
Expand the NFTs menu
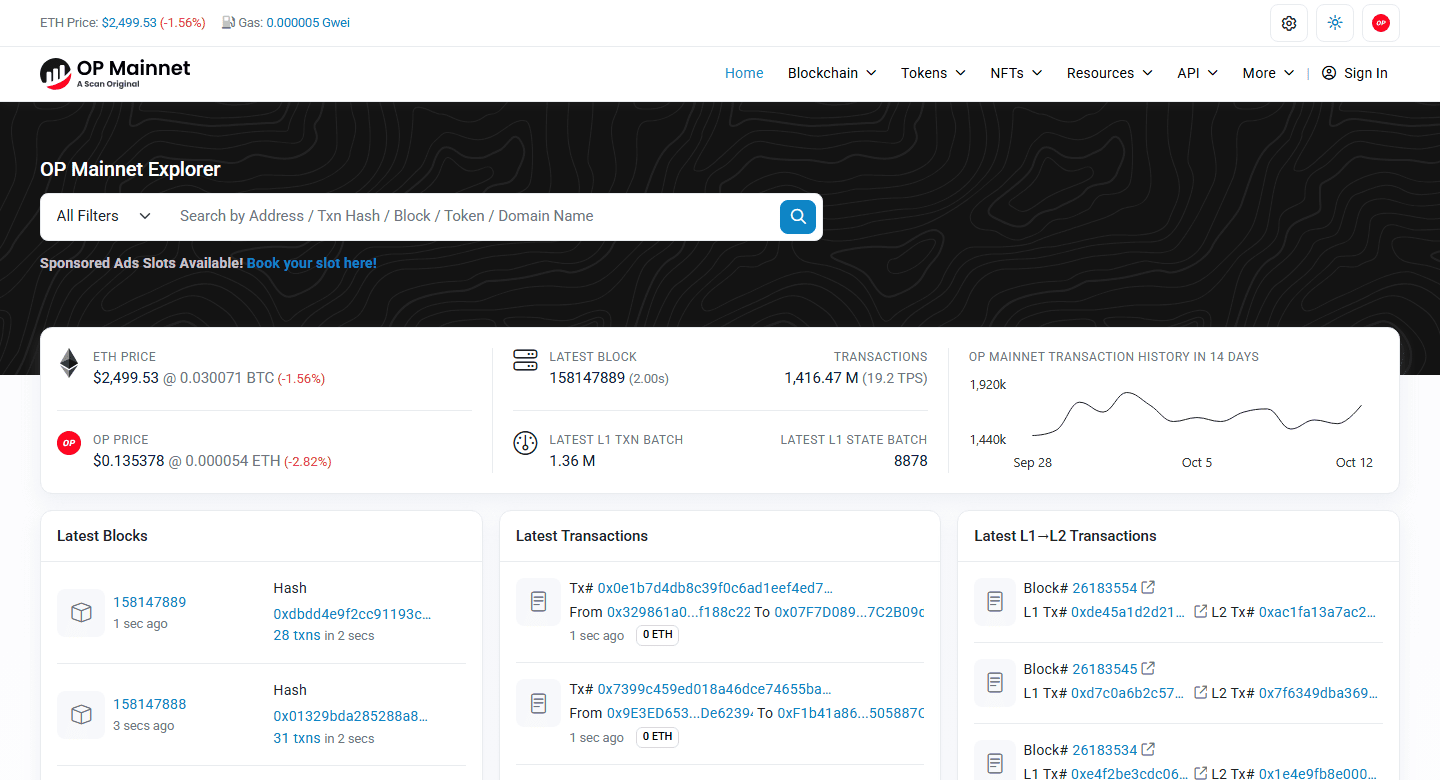(x=1016, y=73)
